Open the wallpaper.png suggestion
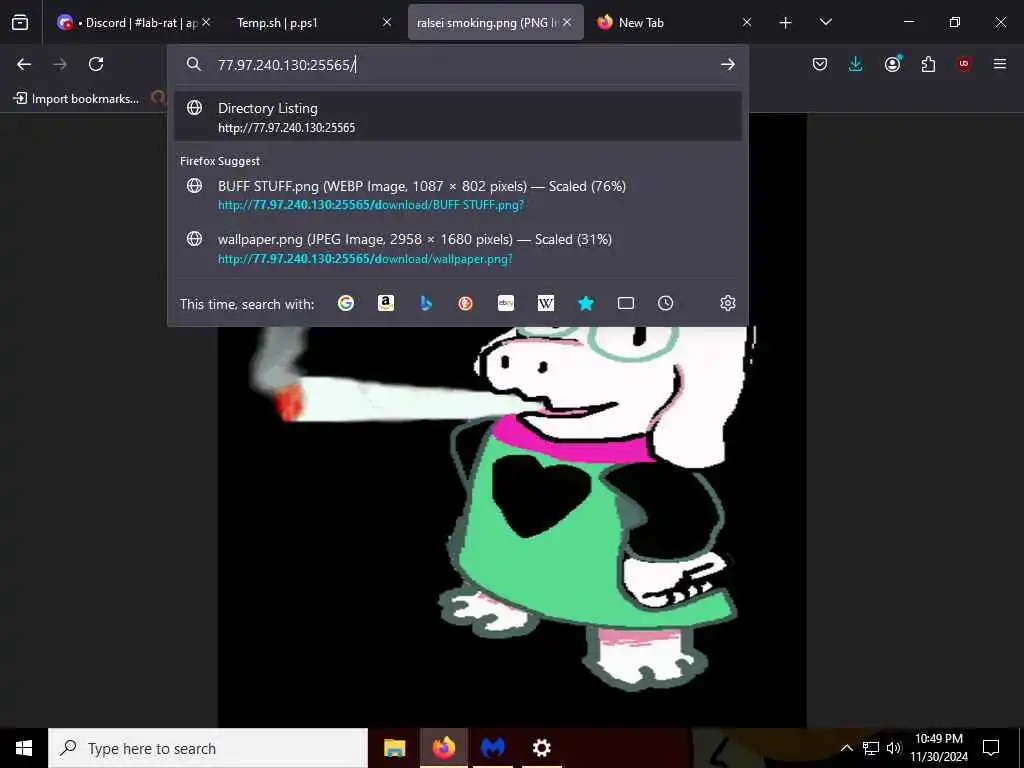1024x768 pixels. point(458,248)
